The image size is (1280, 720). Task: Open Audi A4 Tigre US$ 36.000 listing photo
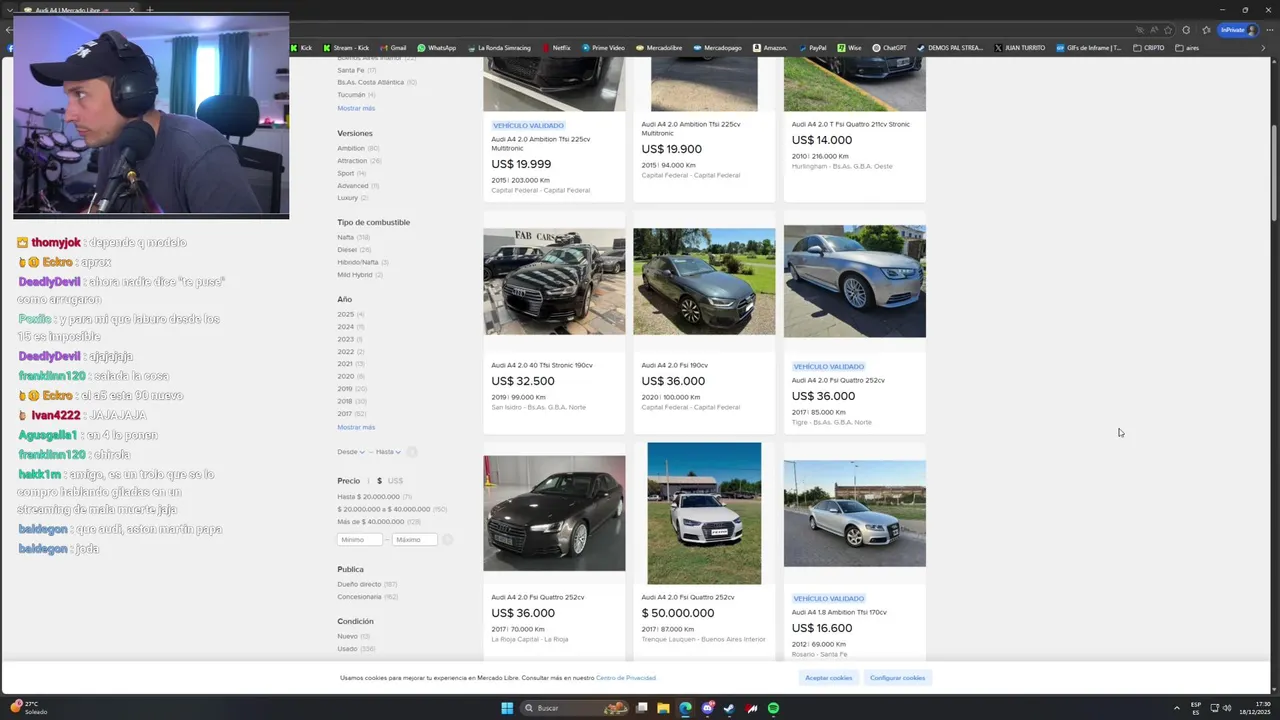pyautogui.click(x=855, y=281)
